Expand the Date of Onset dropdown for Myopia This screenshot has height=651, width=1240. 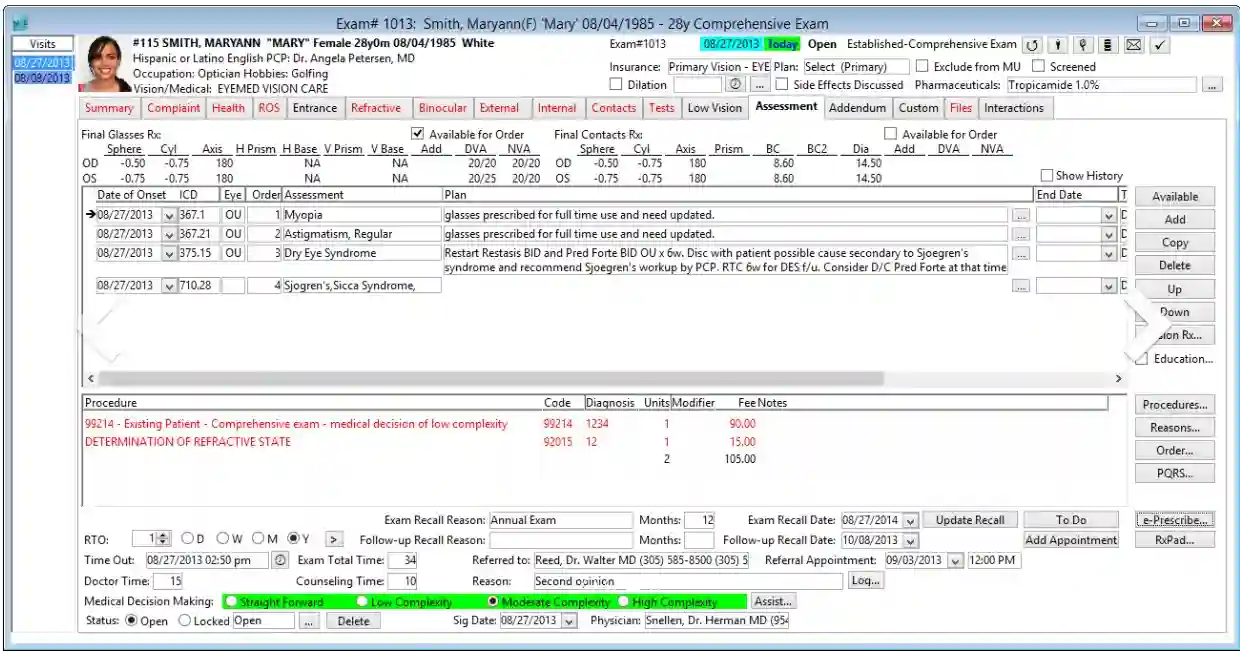168,214
